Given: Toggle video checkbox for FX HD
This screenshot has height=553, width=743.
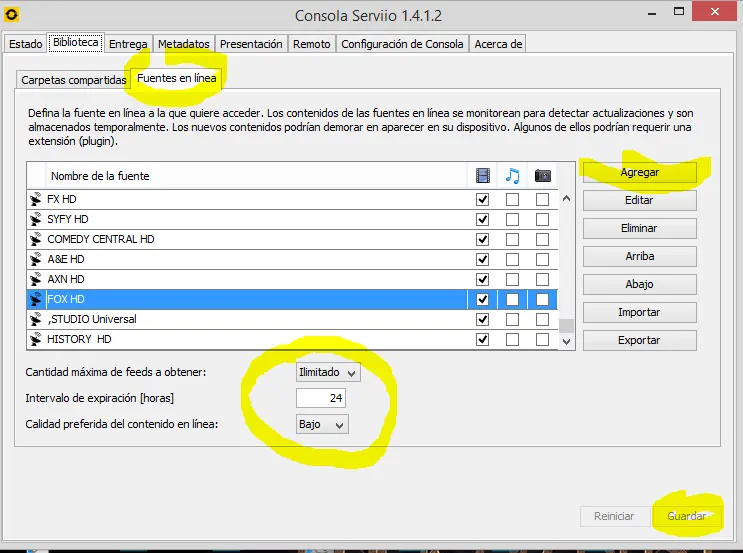Looking at the screenshot, I should tap(482, 199).
